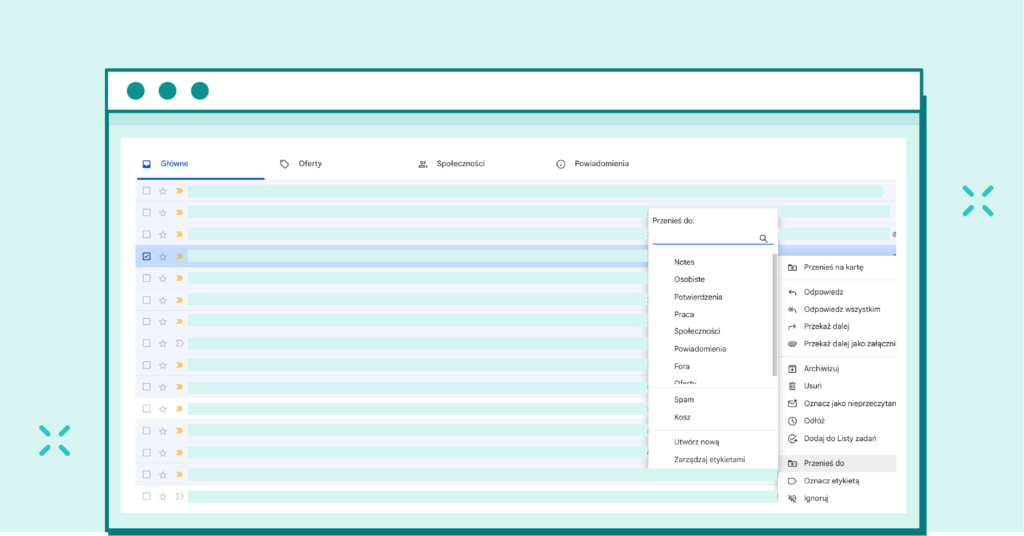Choose Utwórz nową in the label list
This screenshot has height=536, width=1024.
click(696, 442)
